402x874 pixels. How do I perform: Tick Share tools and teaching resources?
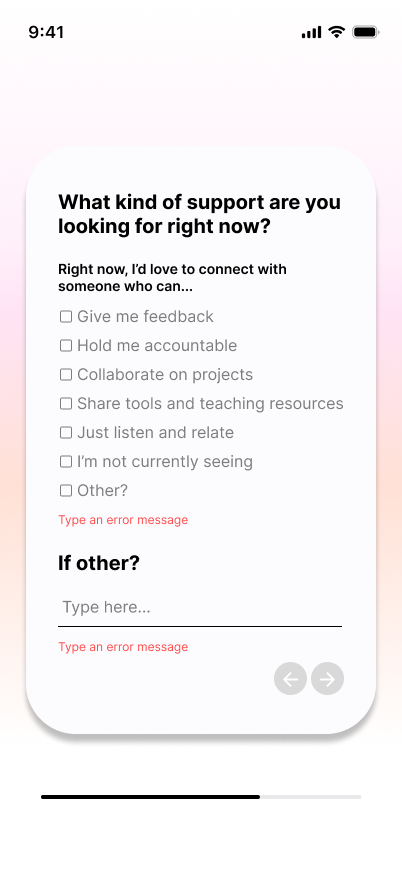(x=66, y=404)
